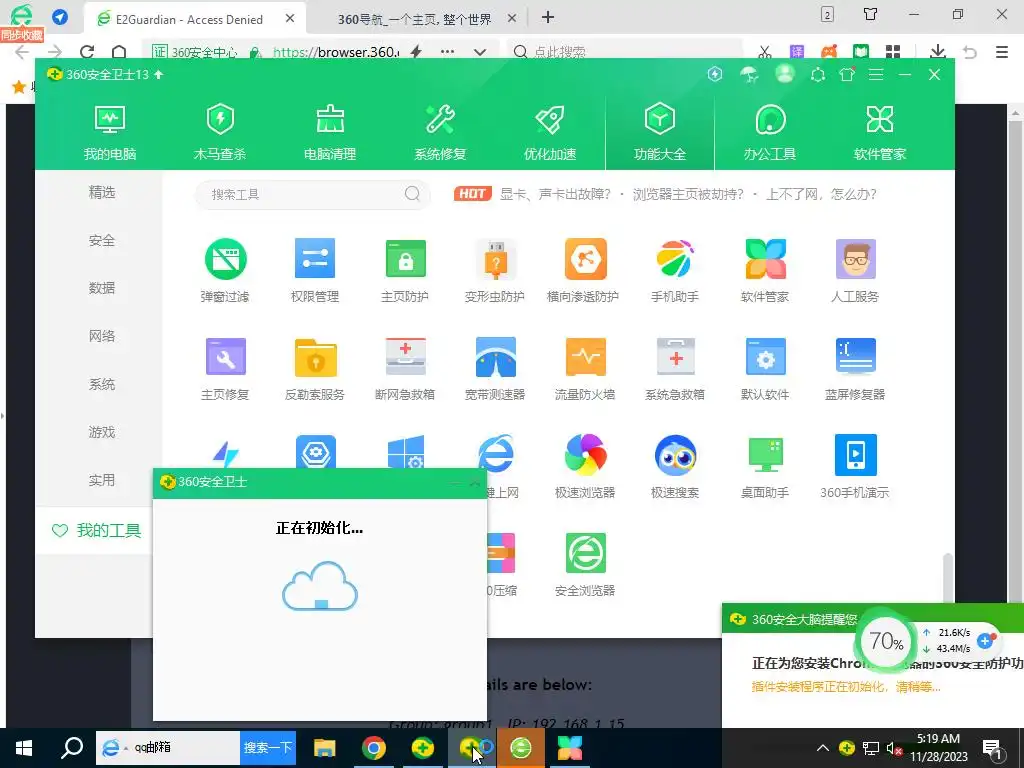Screen dimensions: 1024x768
Task: Open 变形虫防护 tool icon
Action: pos(495,270)
